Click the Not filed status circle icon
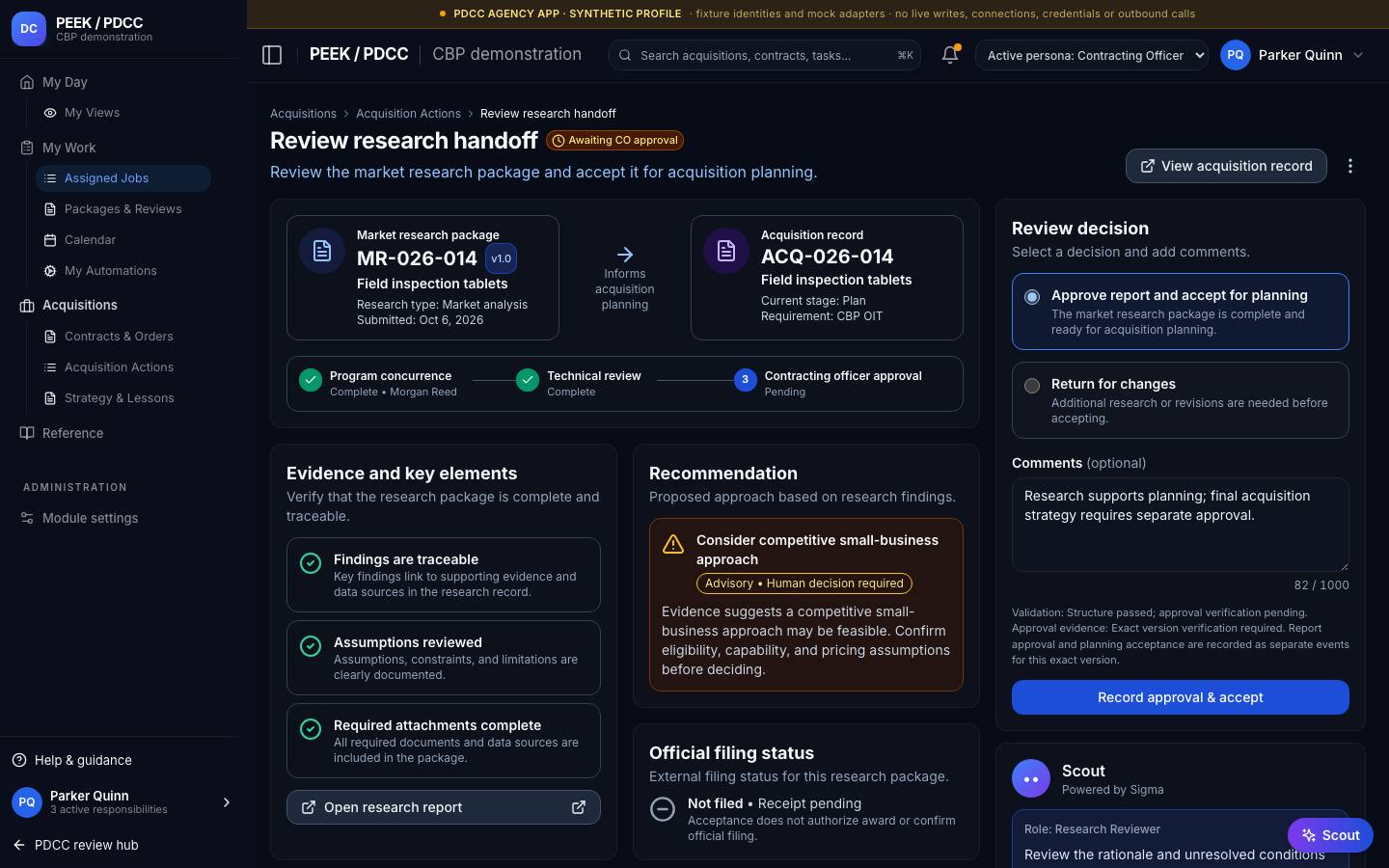The height and width of the screenshot is (868, 1389). click(663, 809)
